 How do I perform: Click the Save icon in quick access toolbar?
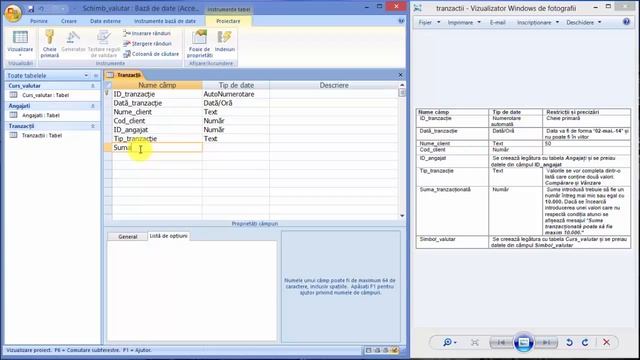31,9
